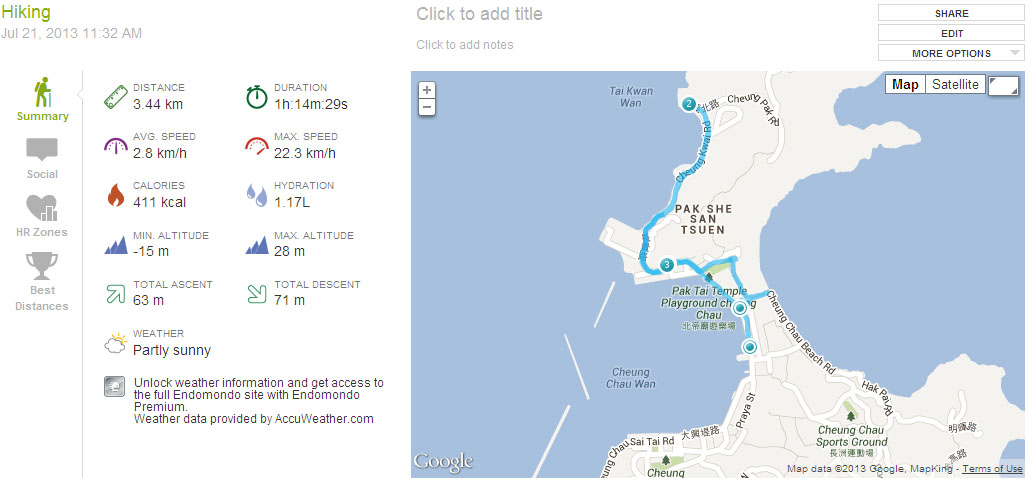Click the SHARE button
Image resolution: width=1033 pixels, height=493 pixels.
(951, 13)
